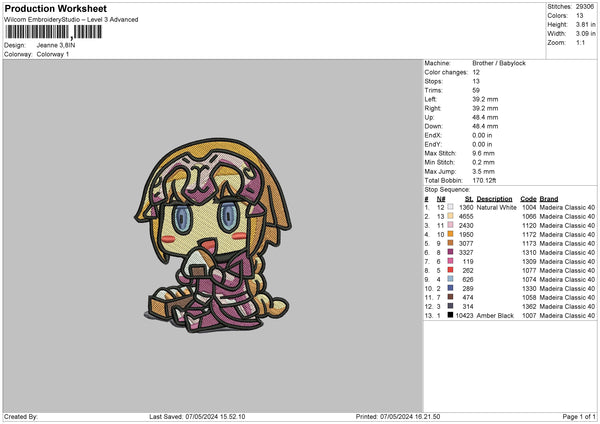
Task: Click the Natural White color swatch
Action: pyautogui.click(x=450, y=207)
